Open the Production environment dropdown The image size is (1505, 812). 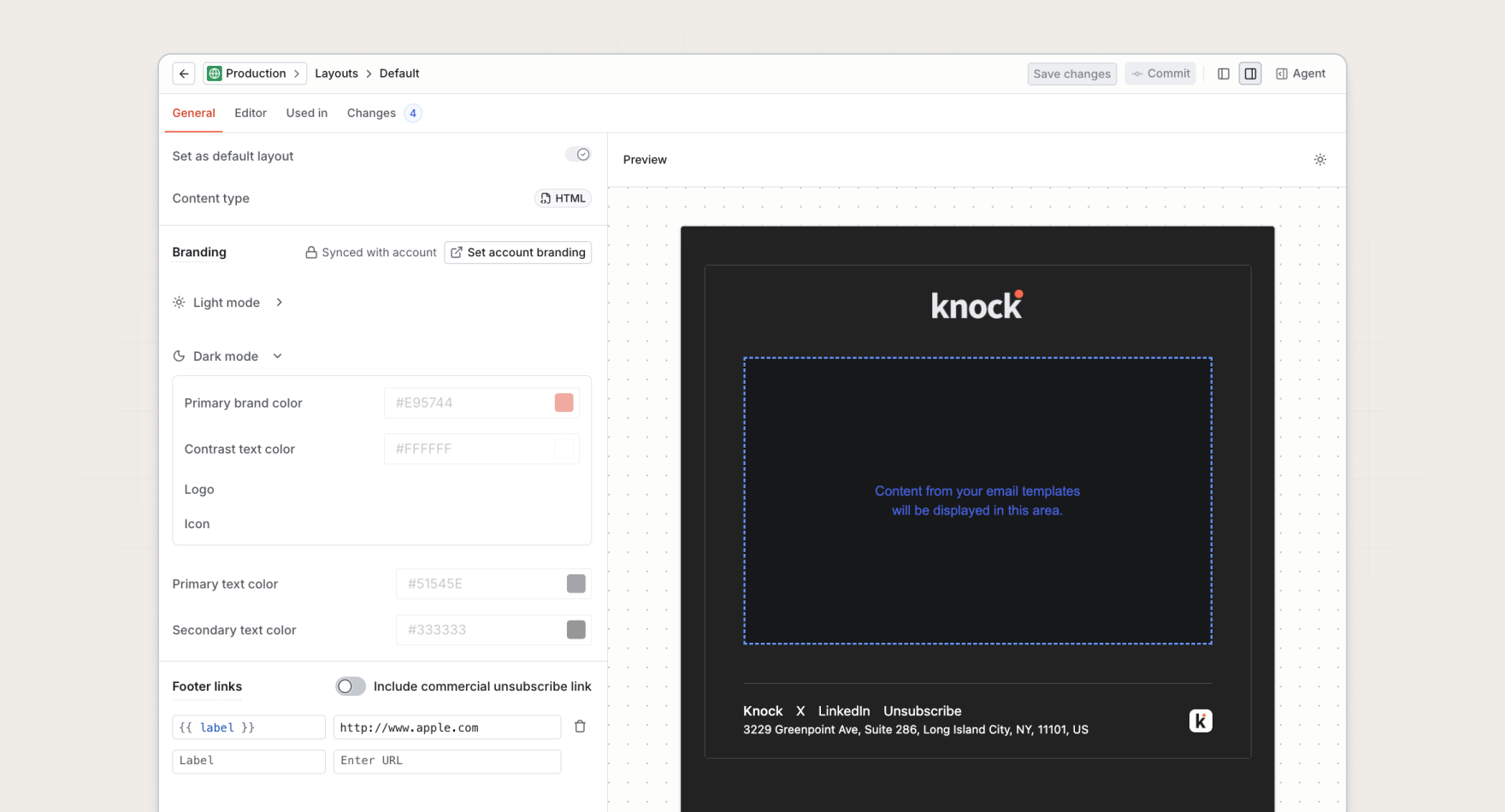tap(255, 74)
